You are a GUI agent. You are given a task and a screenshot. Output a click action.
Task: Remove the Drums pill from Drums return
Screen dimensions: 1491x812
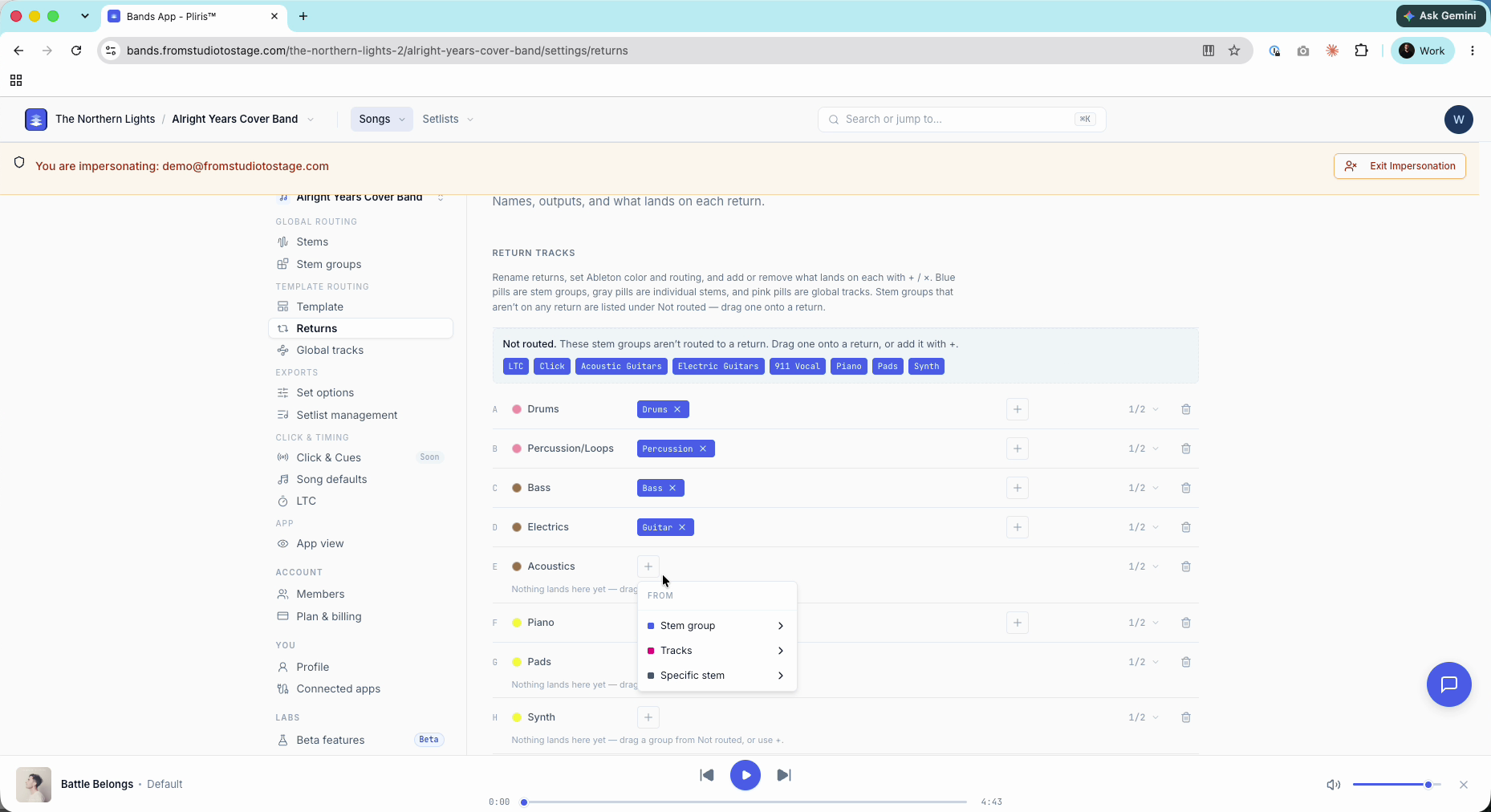[677, 409]
